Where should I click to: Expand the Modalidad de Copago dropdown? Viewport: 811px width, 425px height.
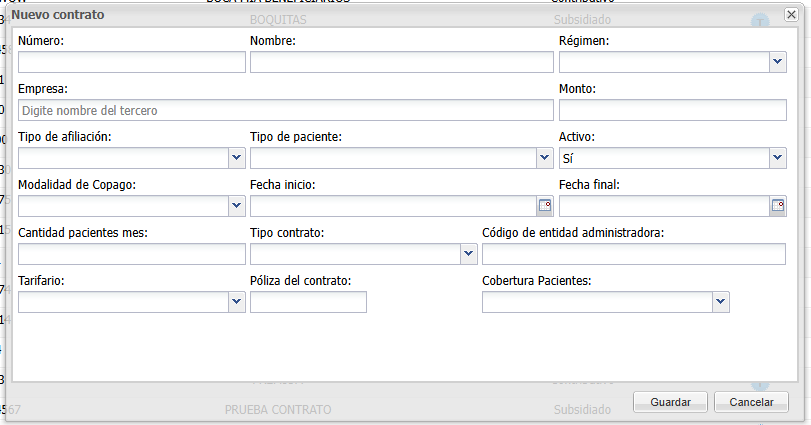coord(237,206)
